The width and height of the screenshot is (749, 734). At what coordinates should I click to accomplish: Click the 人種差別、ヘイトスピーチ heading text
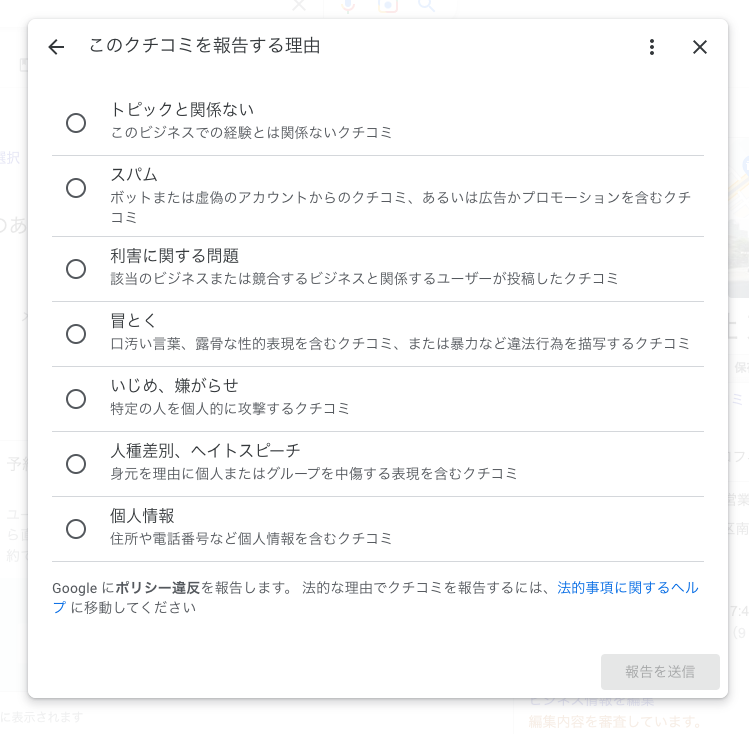205,451
